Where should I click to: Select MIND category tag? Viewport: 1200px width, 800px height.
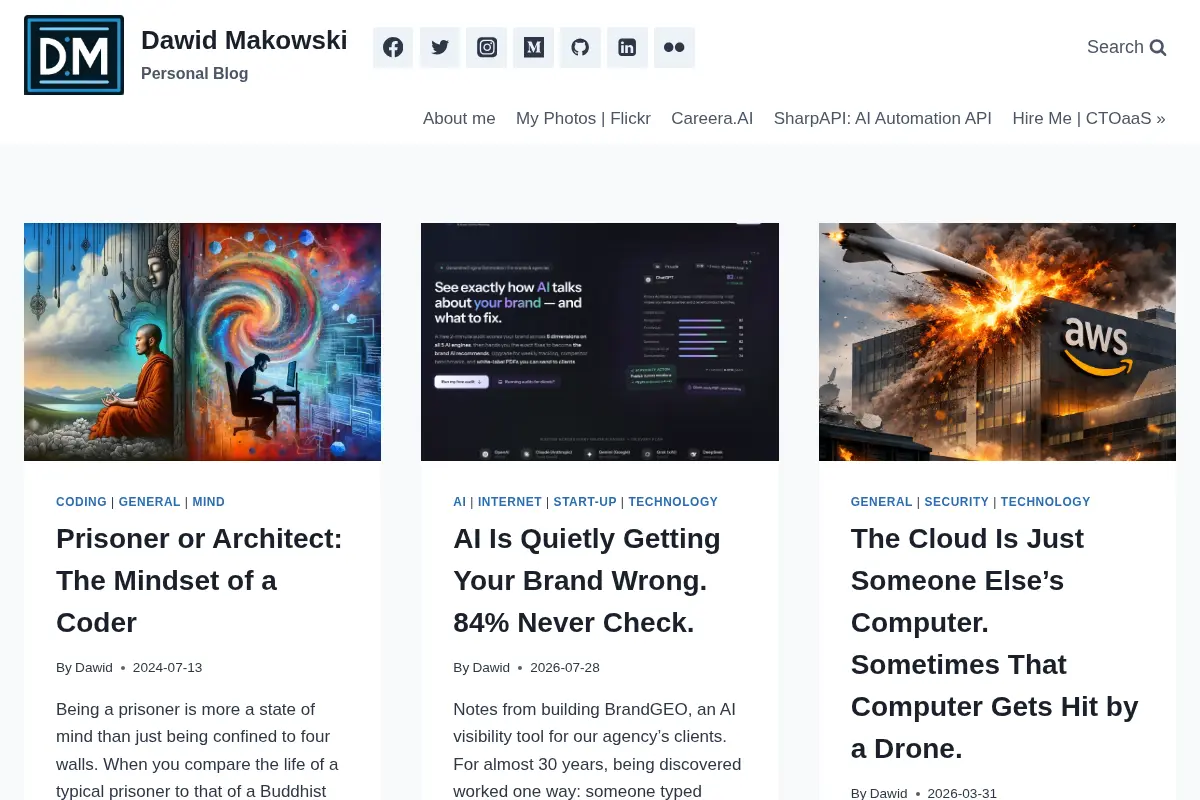(x=209, y=502)
